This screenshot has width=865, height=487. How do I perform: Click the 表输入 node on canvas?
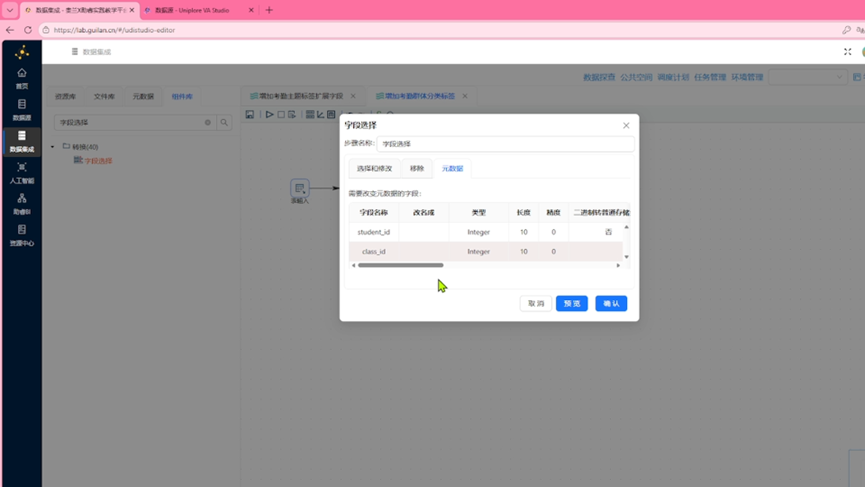coord(300,188)
